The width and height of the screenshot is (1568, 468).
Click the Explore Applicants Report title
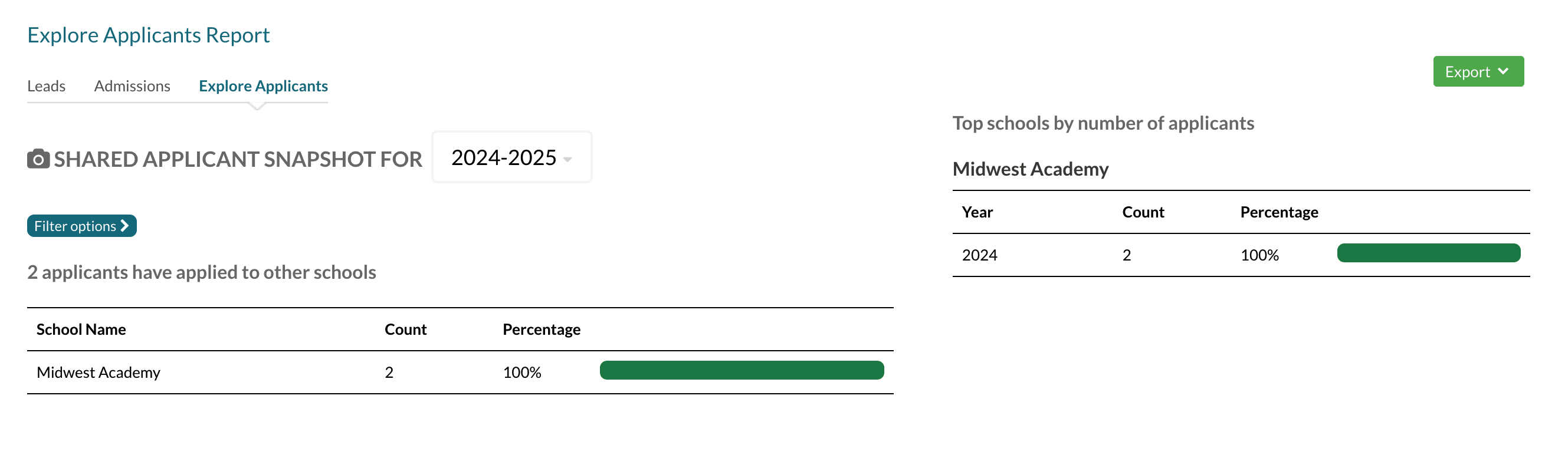[x=148, y=35]
